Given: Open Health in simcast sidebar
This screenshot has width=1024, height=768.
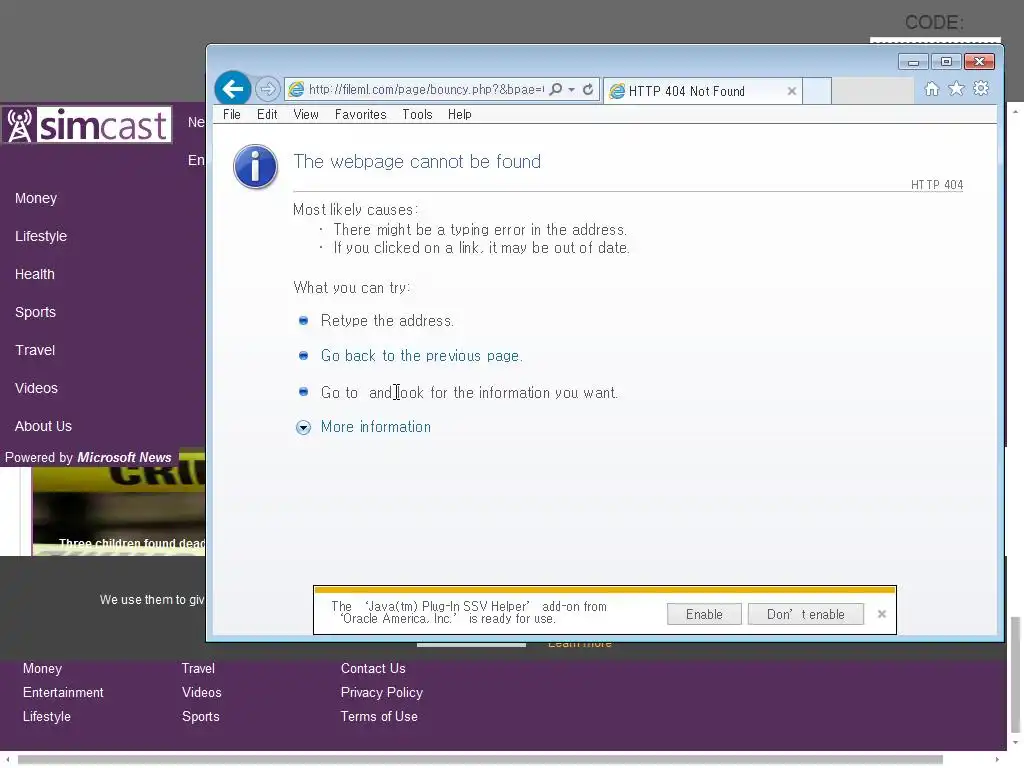Looking at the screenshot, I should pos(35,274).
